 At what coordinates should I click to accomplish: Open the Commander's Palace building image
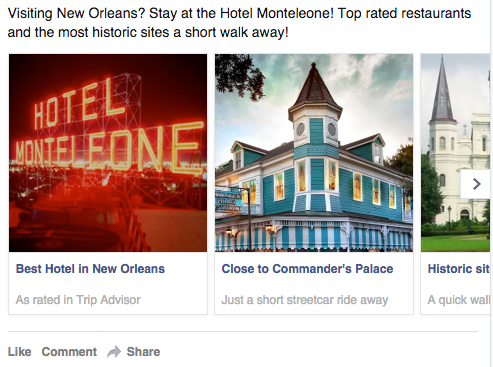click(x=314, y=153)
